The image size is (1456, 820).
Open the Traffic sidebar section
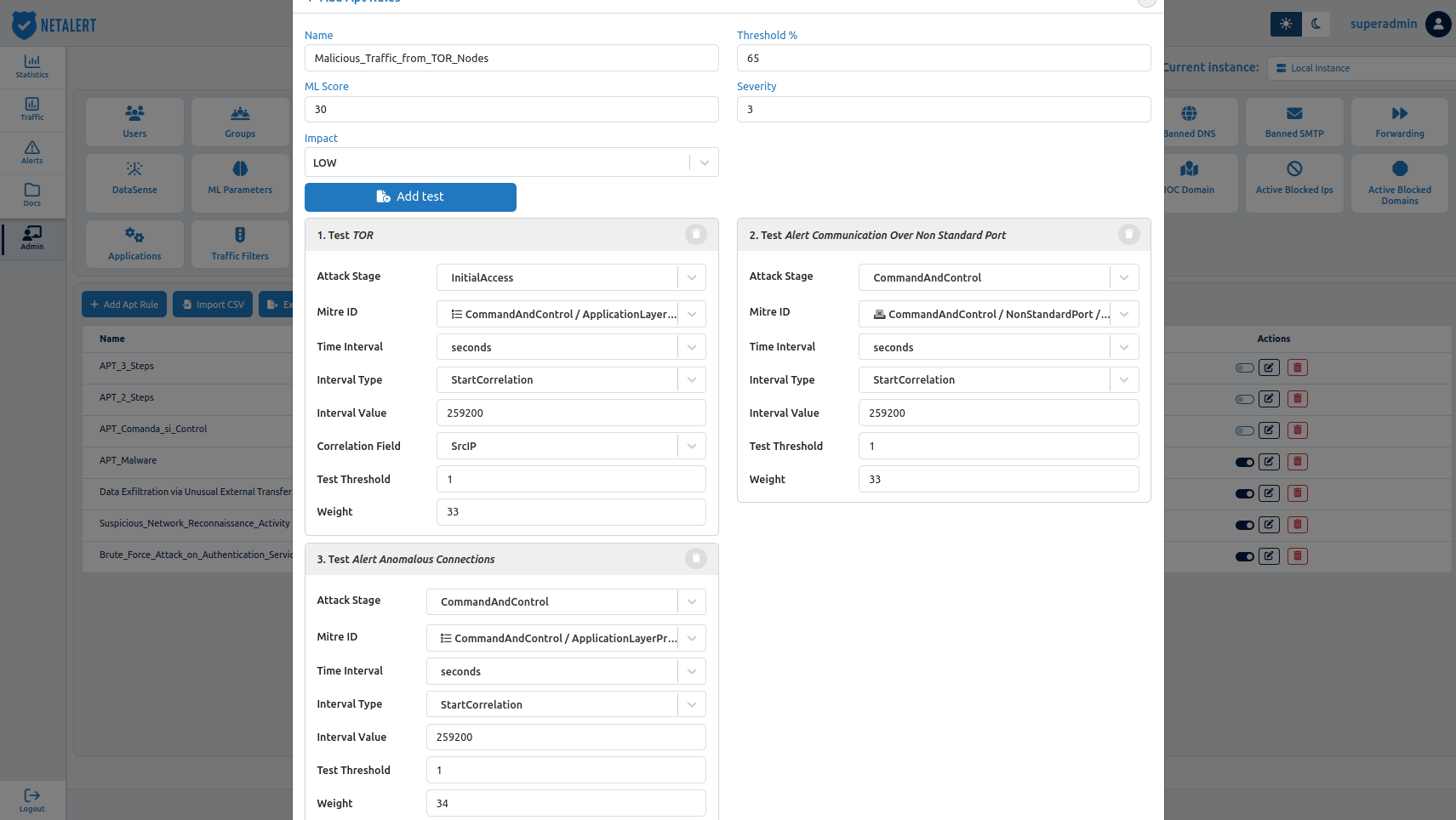click(x=32, y=110)
